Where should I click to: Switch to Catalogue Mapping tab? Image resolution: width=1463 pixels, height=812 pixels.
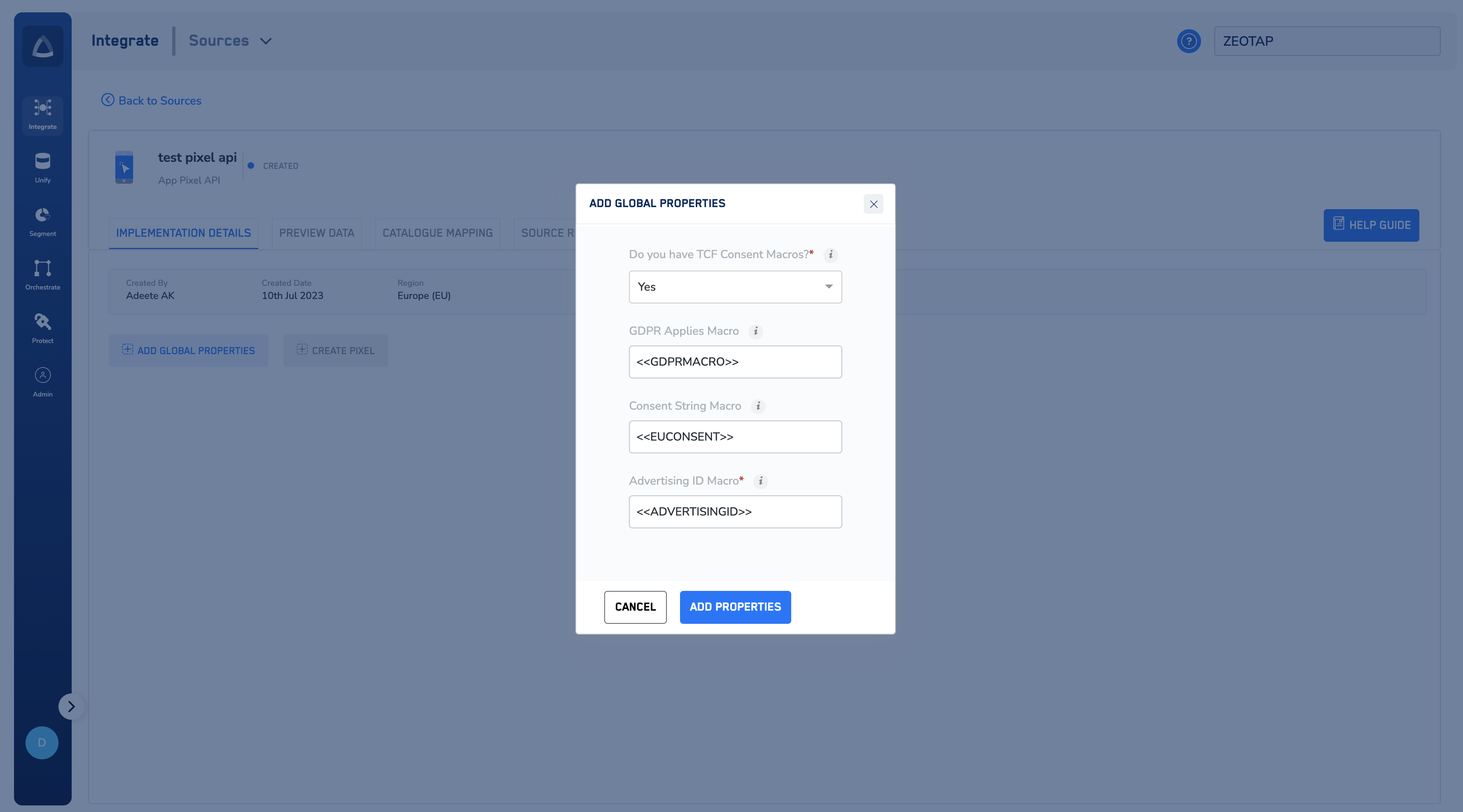(437, 233)
